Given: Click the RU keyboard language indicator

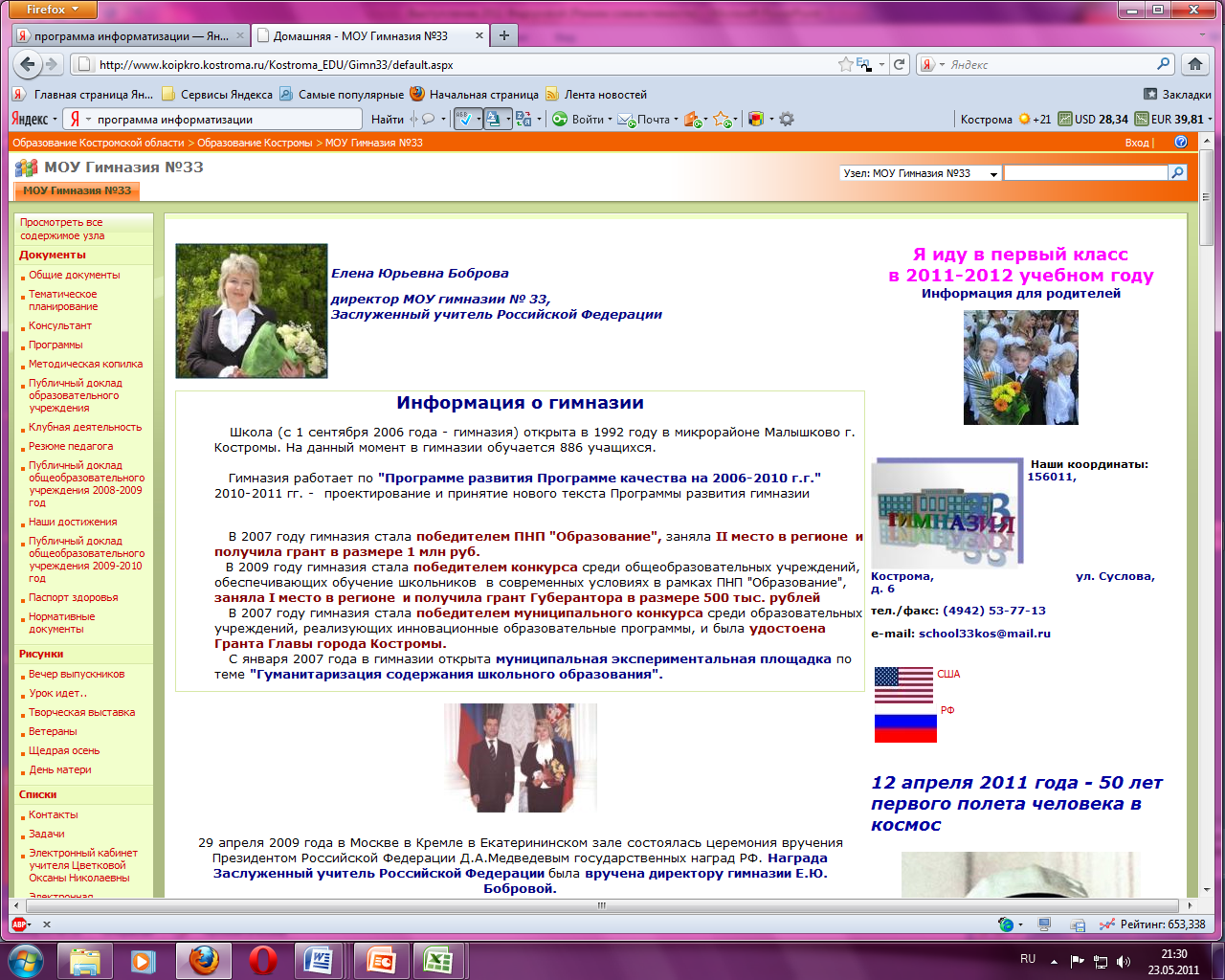Looking at the screenshot, I should point(1028,959).
